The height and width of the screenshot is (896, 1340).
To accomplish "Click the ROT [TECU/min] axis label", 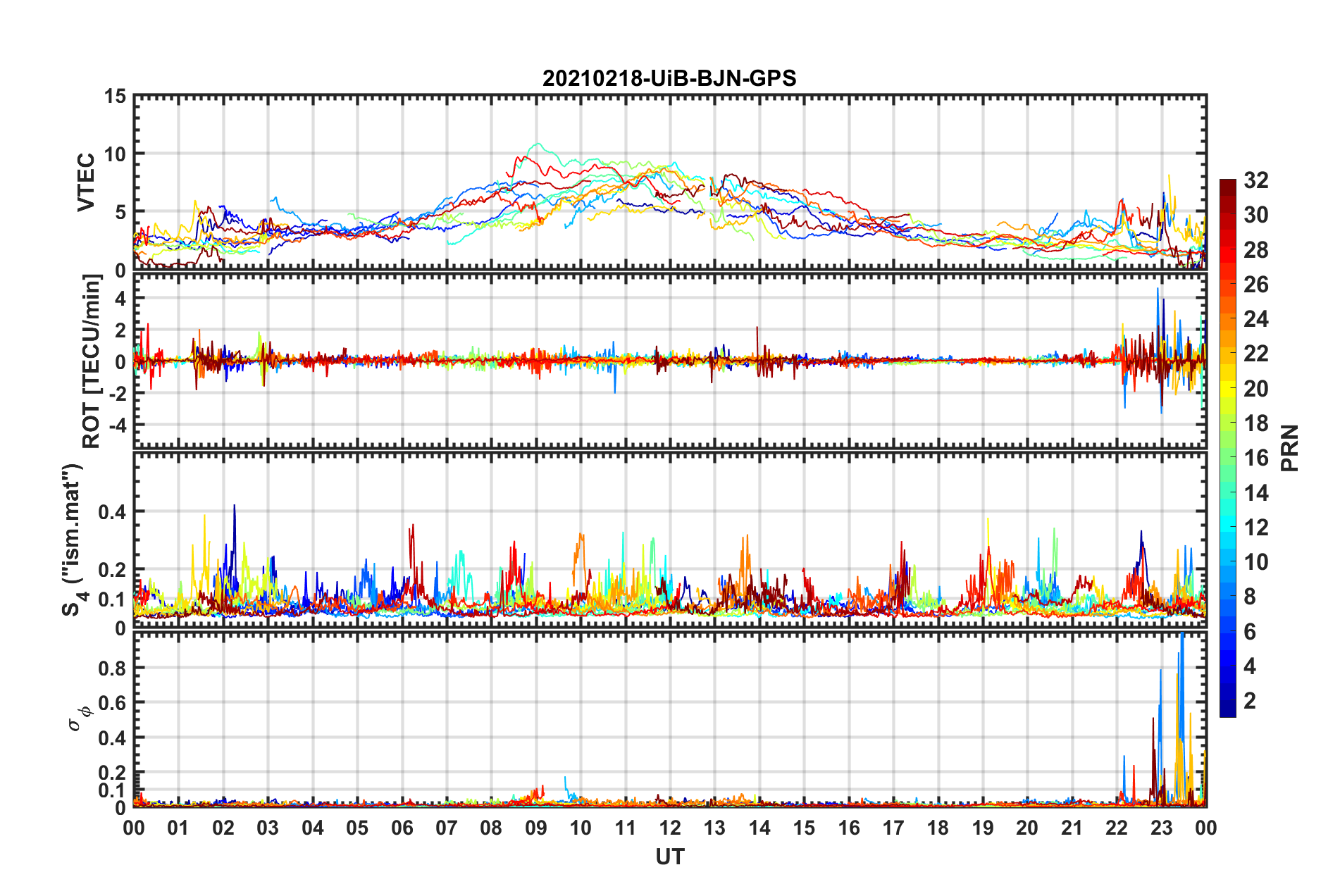I will coord(92,361).
